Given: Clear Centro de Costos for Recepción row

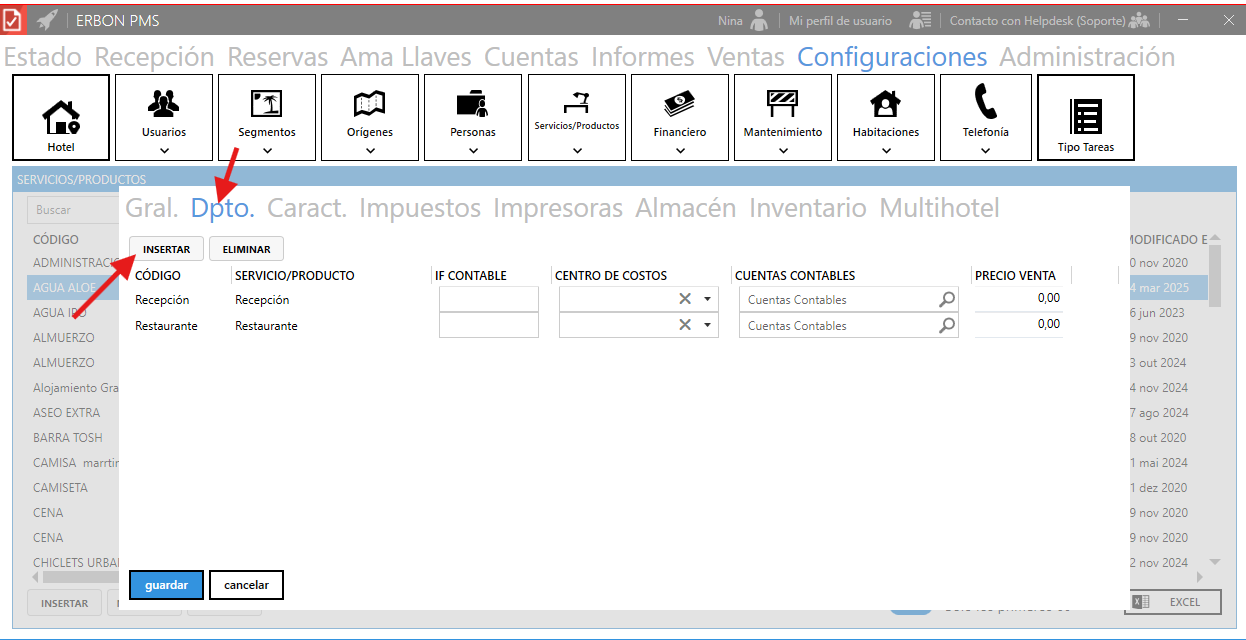Looking at the screenshot, I should (x=685, y=299).
